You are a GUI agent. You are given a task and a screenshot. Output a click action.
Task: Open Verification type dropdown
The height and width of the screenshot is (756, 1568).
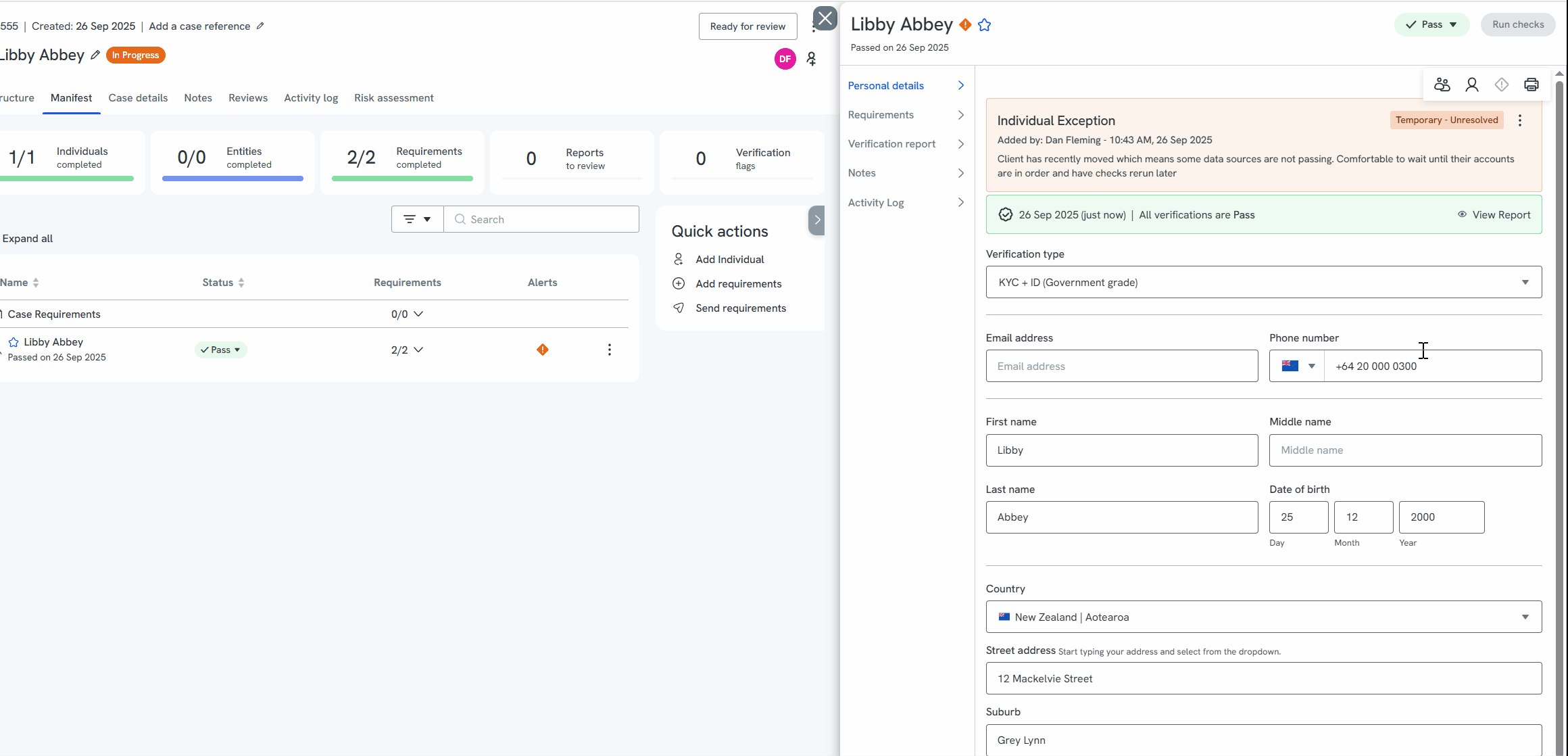(x=1263, y=282)
